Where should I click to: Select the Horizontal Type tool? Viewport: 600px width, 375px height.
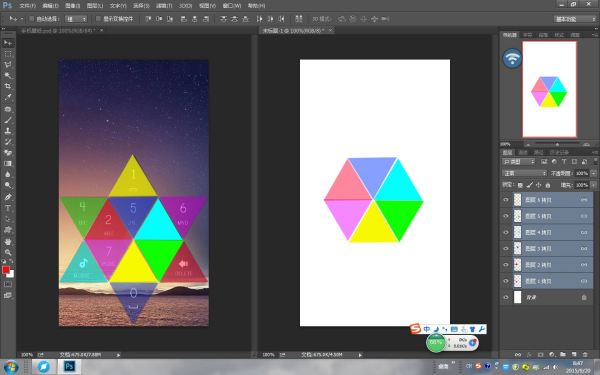(8, 208)
